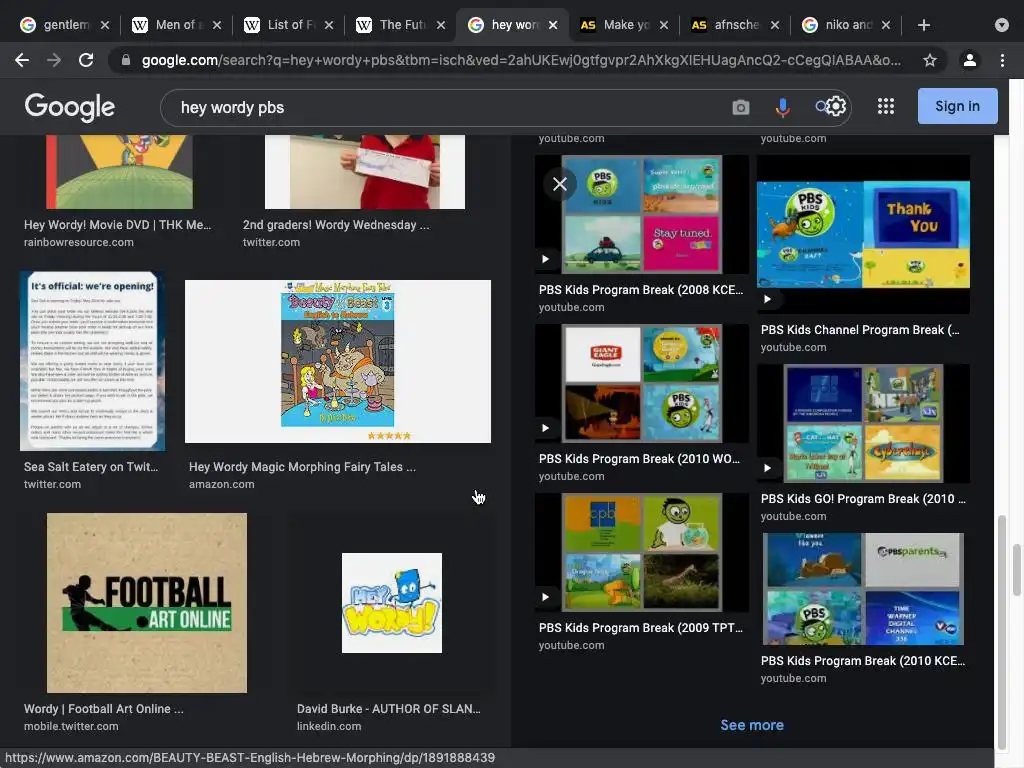1024x768 pixels.
Task: Click the site lock icon in address bar
Action: coord(126,60)
